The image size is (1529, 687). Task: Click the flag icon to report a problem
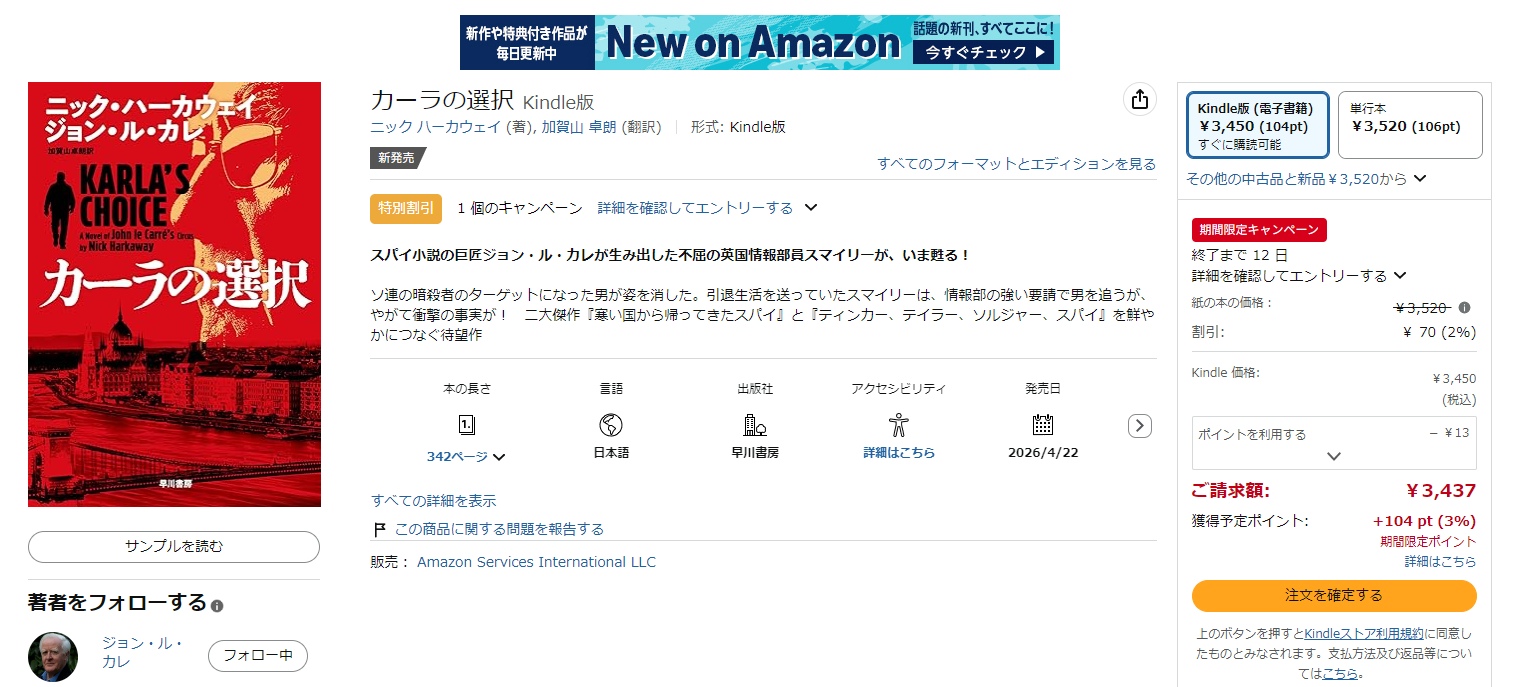click(x=380, y=529)
